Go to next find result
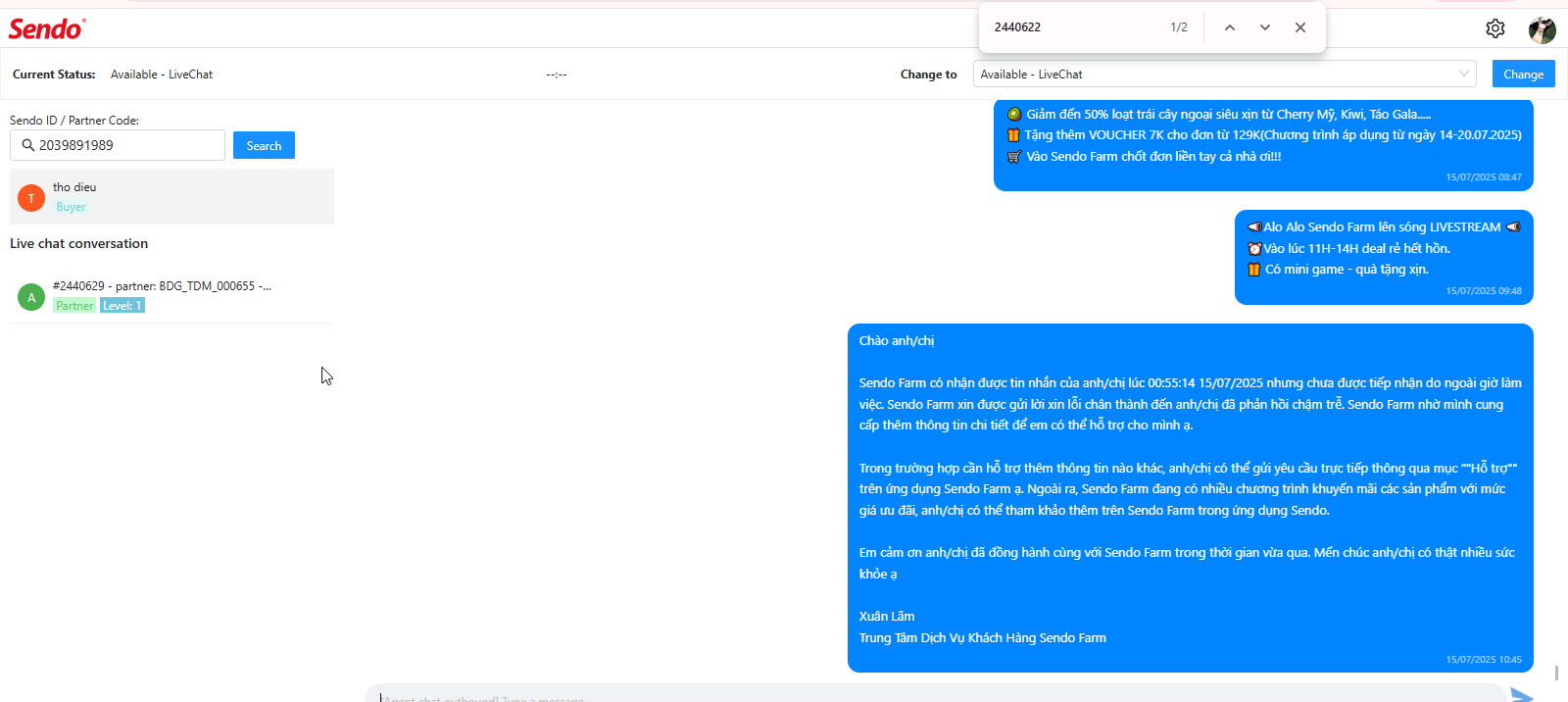 1265,27
